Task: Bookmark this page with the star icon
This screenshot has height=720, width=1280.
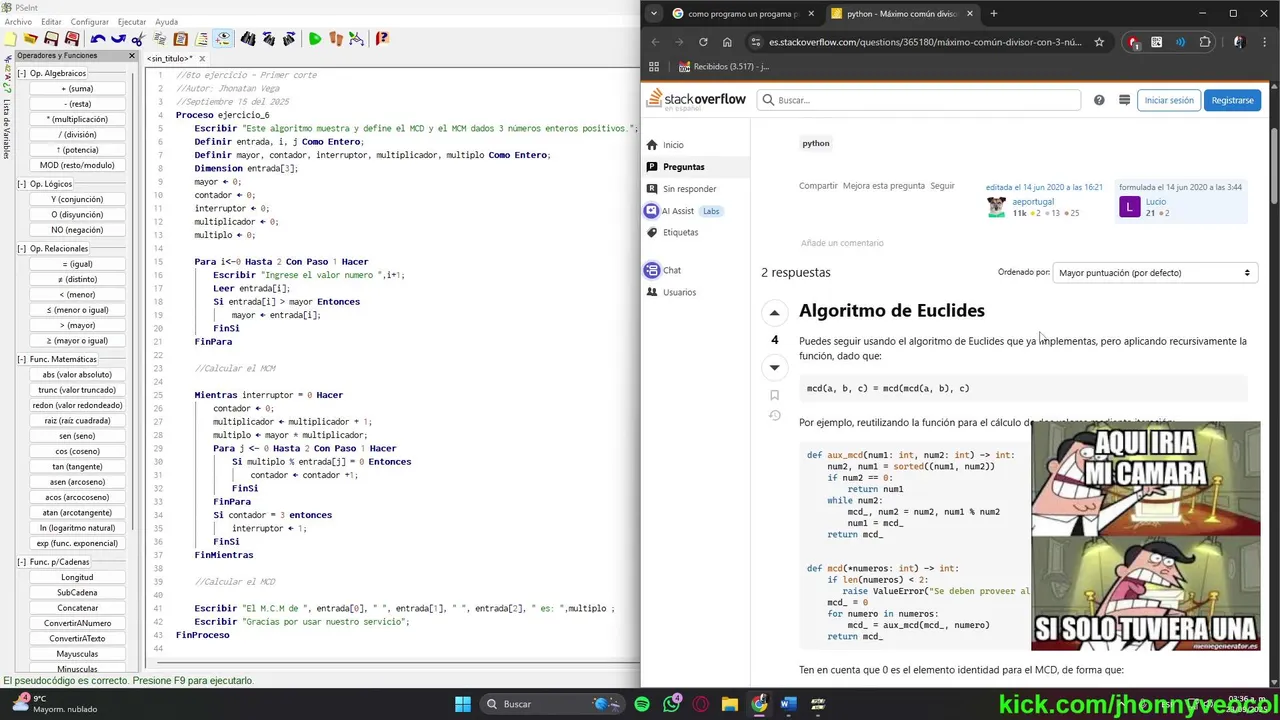Action: tap(1099, 42)
